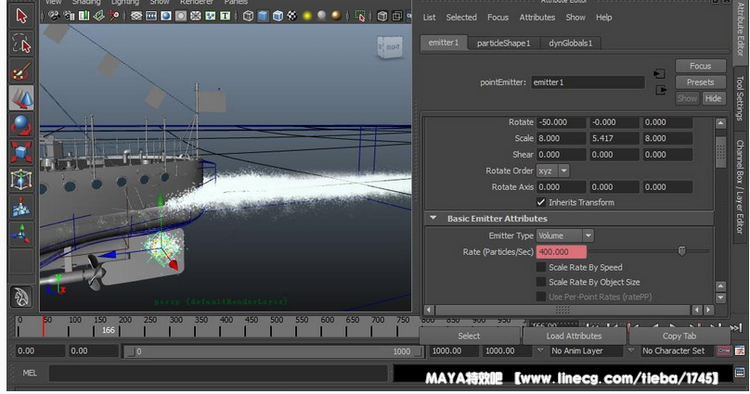Image resolution: width=750 pixels, height=394 pixels.
Task: Enable Smooth Shade All display
Action: click(x=263, y=16)
